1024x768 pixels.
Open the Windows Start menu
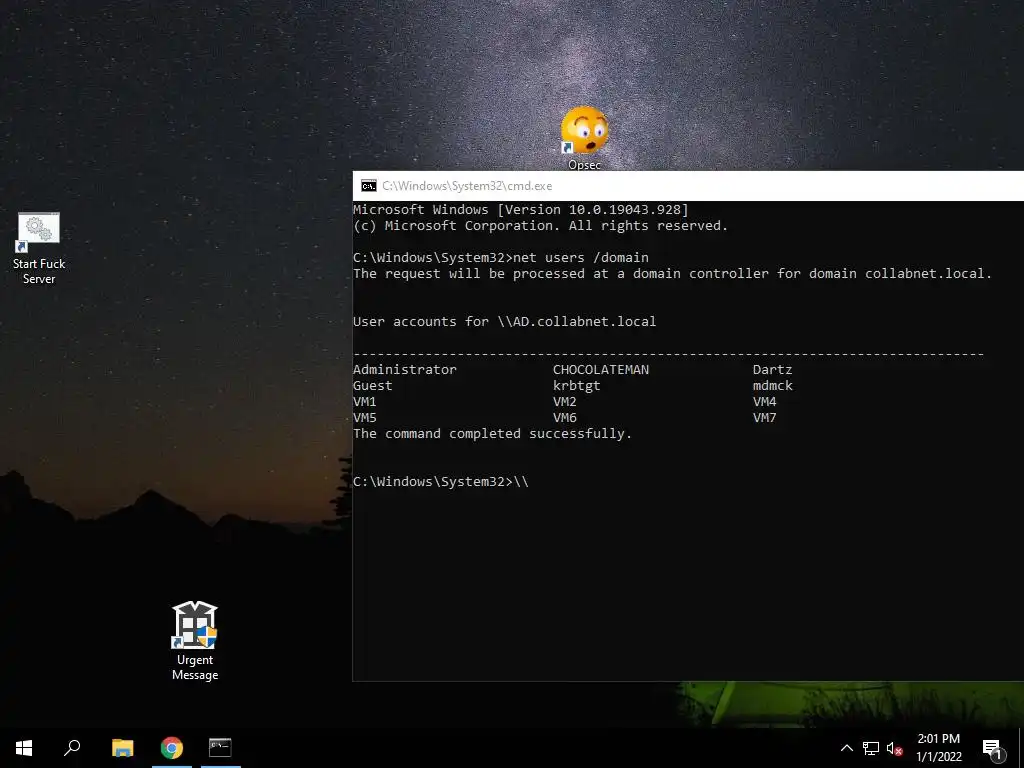[24, 748]
